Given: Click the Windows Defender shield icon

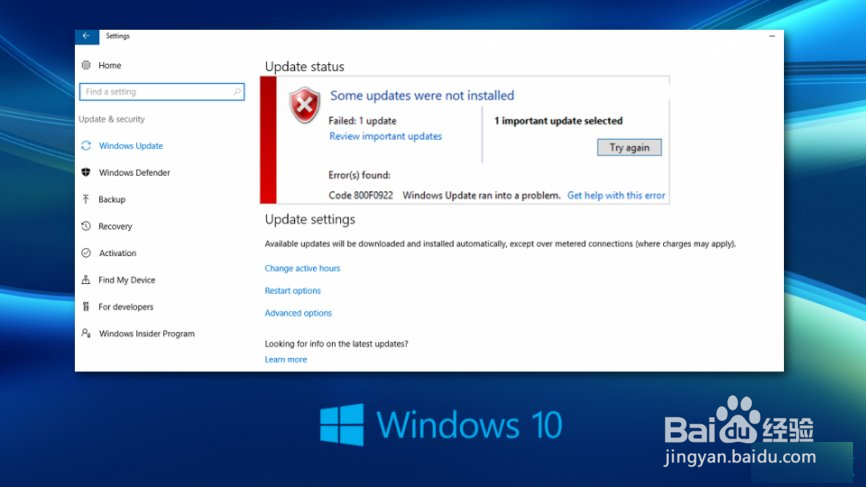Looking at the screenshot, I should (86, 172).
